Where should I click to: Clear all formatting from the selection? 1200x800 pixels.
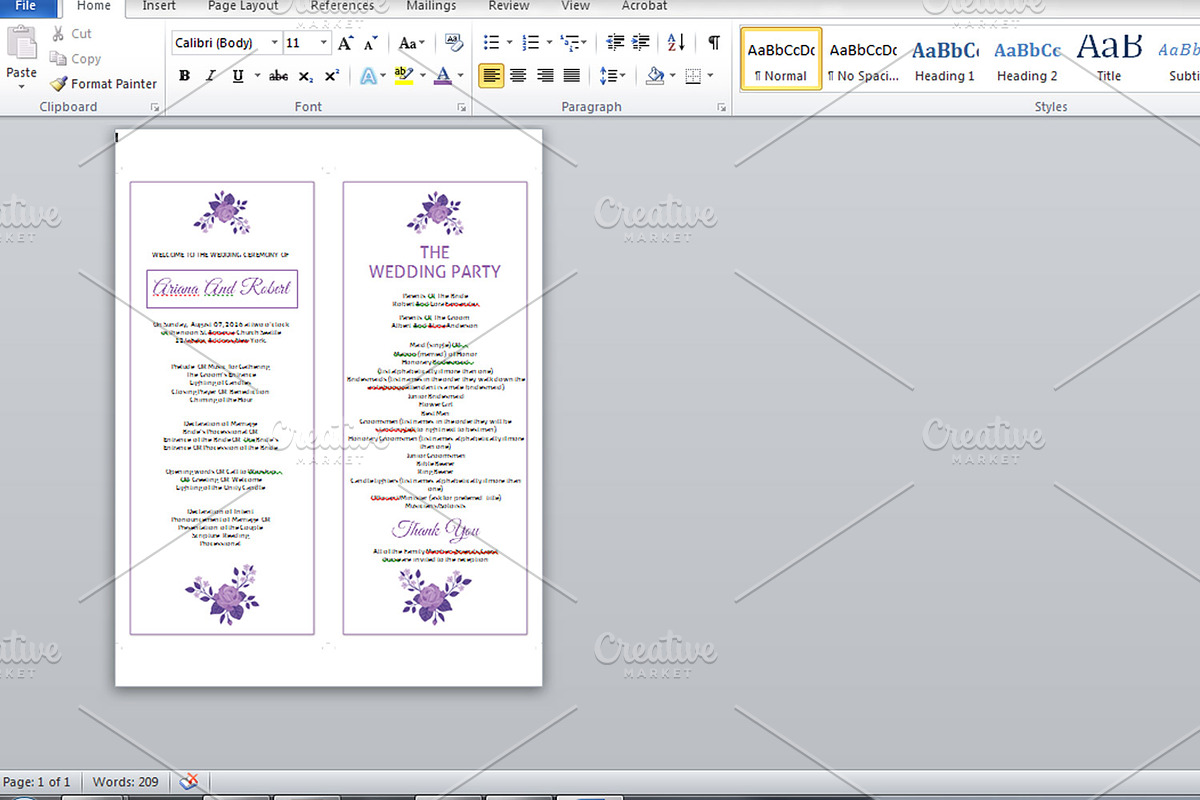point(454,43)
